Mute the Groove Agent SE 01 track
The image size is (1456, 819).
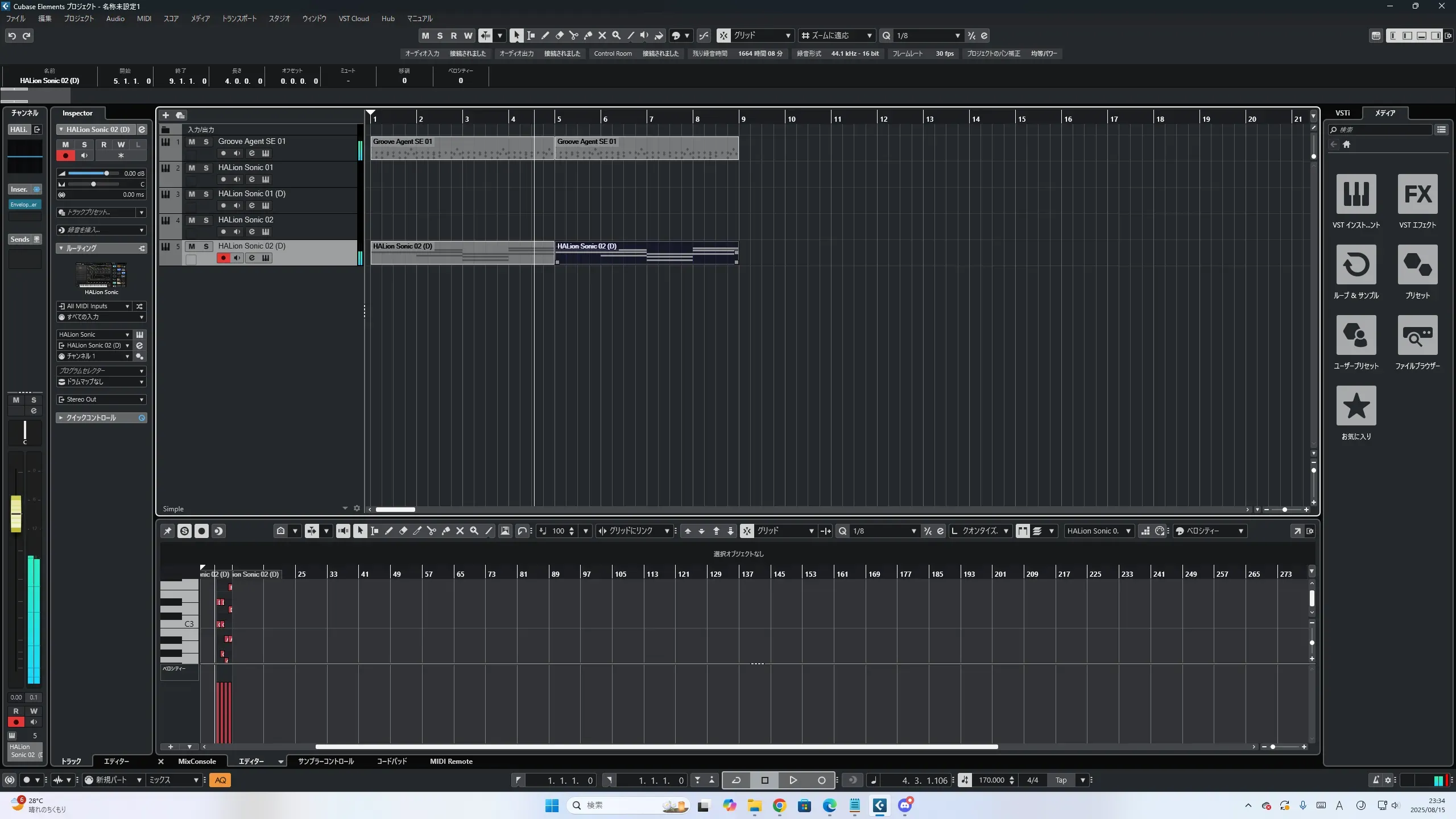(x=192, y=142)
